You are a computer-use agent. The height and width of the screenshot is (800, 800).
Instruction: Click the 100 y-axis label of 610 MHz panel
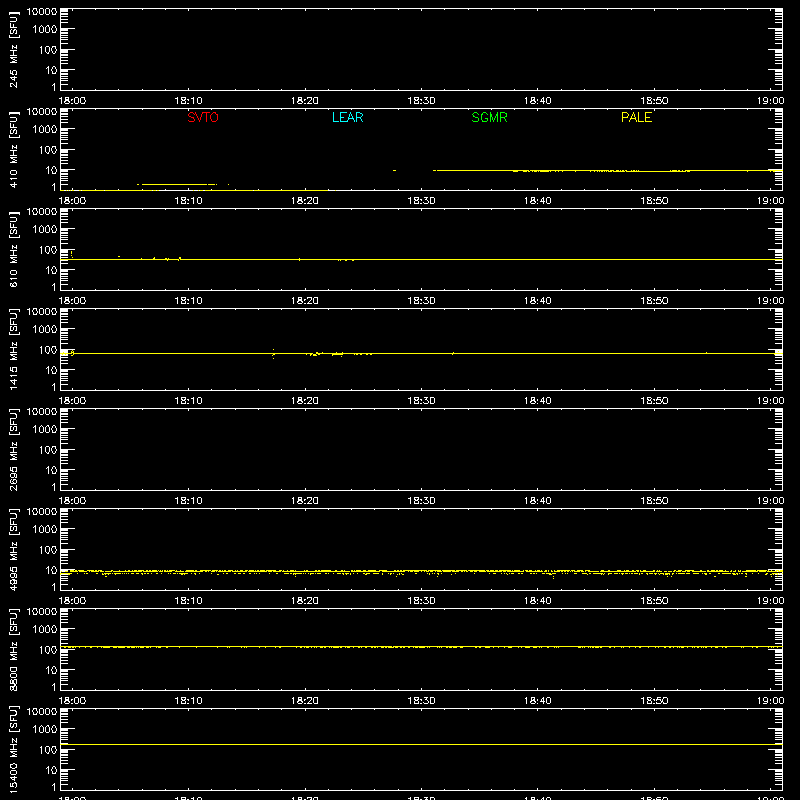(x=48, y=249)
